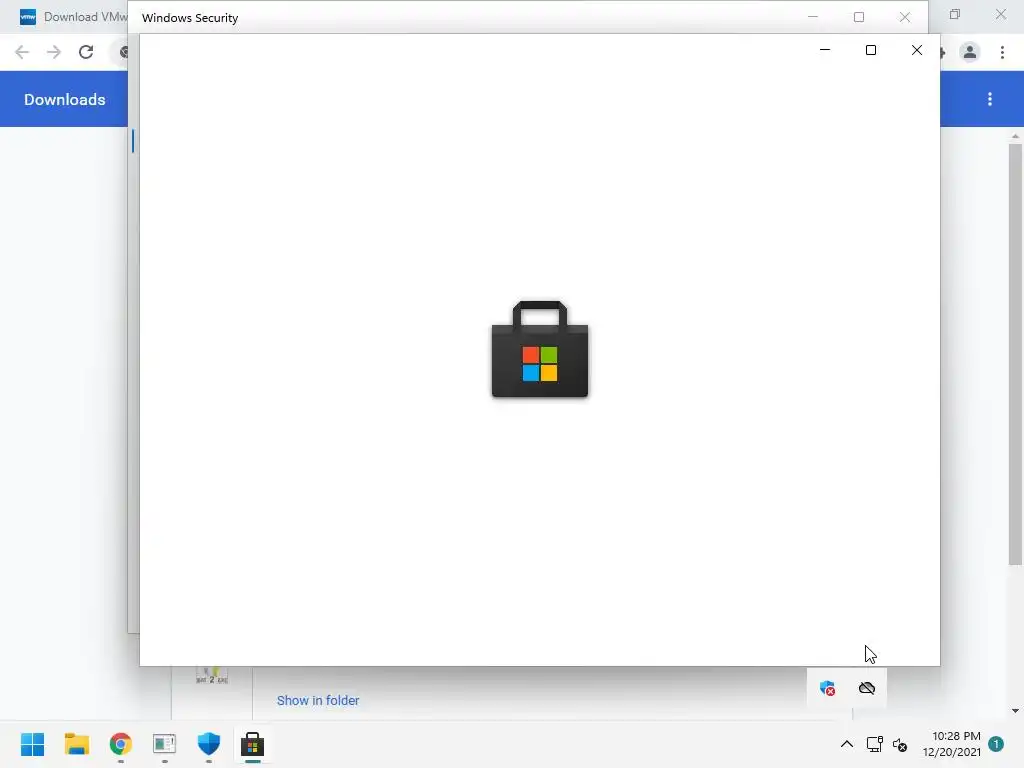This screenshot has height=768, width=1024.
Task: Switch to Google Chrome in the taskbar
Action: [x=120, y=744]
